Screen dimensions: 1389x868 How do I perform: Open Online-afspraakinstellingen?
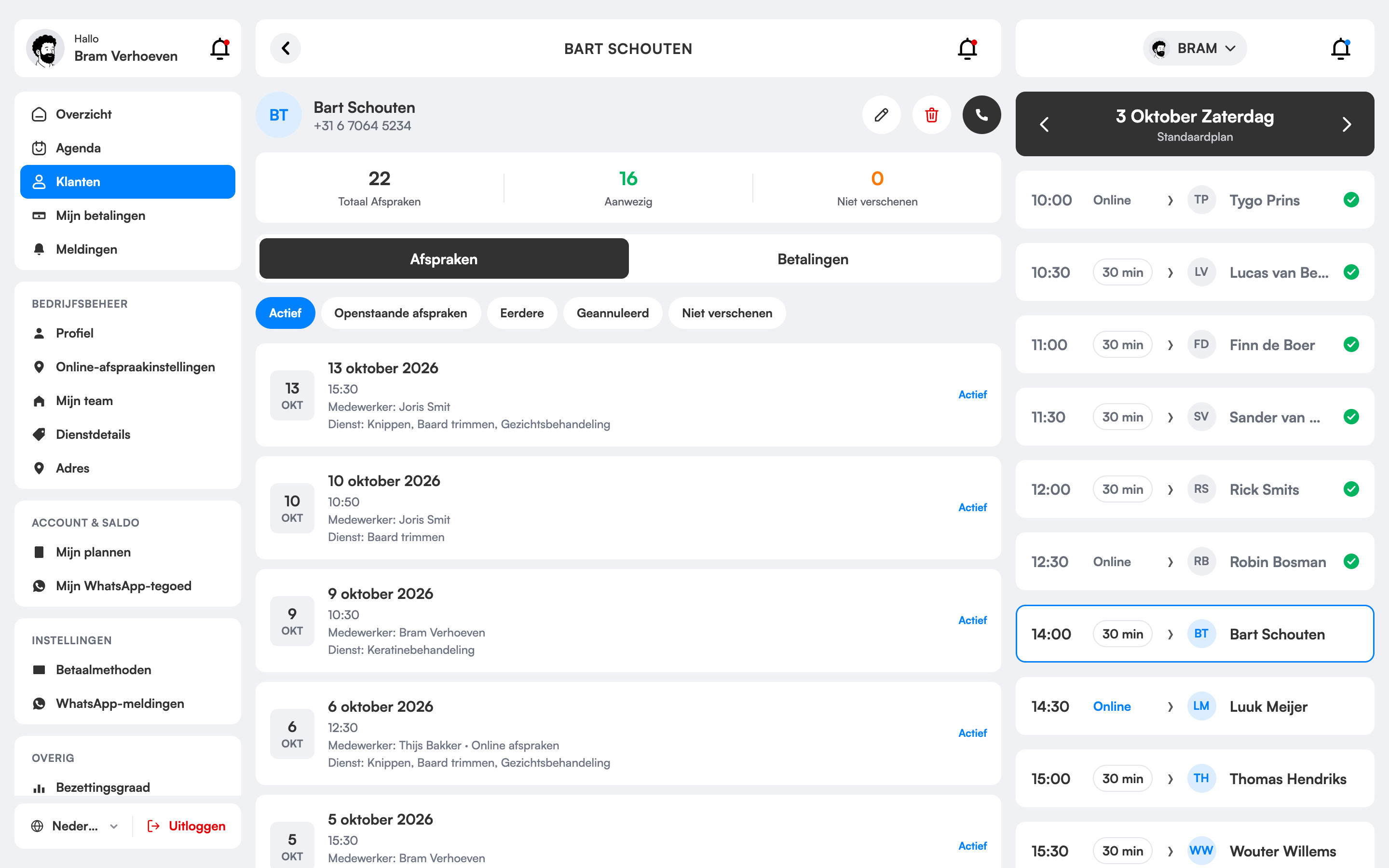point(127,367)
